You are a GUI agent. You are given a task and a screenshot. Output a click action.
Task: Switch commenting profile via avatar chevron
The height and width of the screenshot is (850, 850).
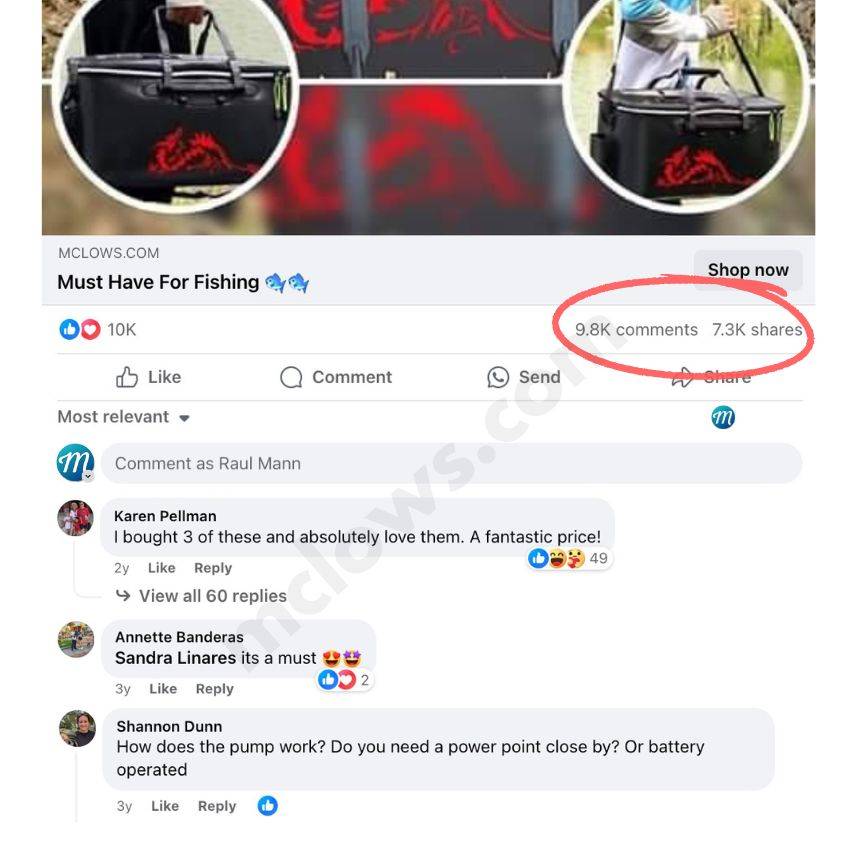point(88,476)
